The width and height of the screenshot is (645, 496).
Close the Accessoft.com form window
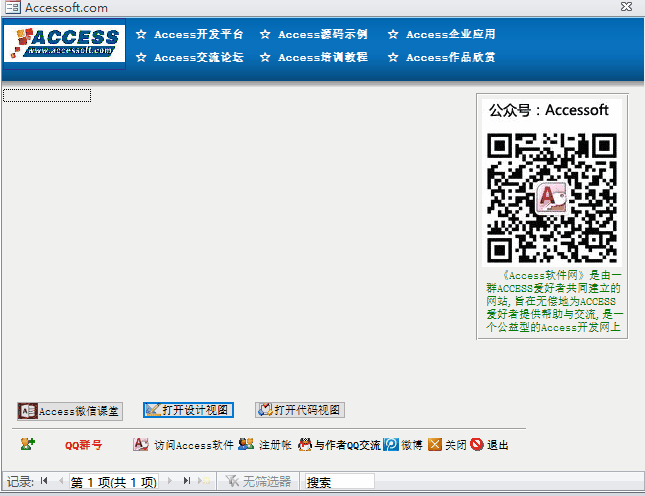(626, 7)
